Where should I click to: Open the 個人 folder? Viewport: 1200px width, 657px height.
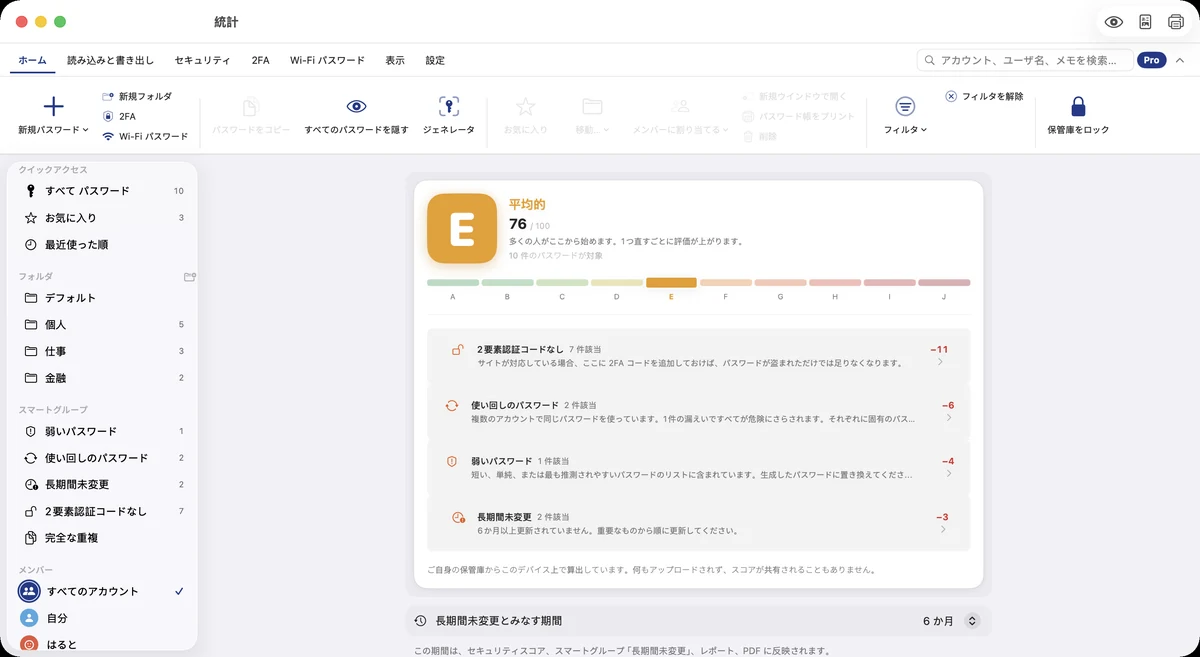pos(102,325)
